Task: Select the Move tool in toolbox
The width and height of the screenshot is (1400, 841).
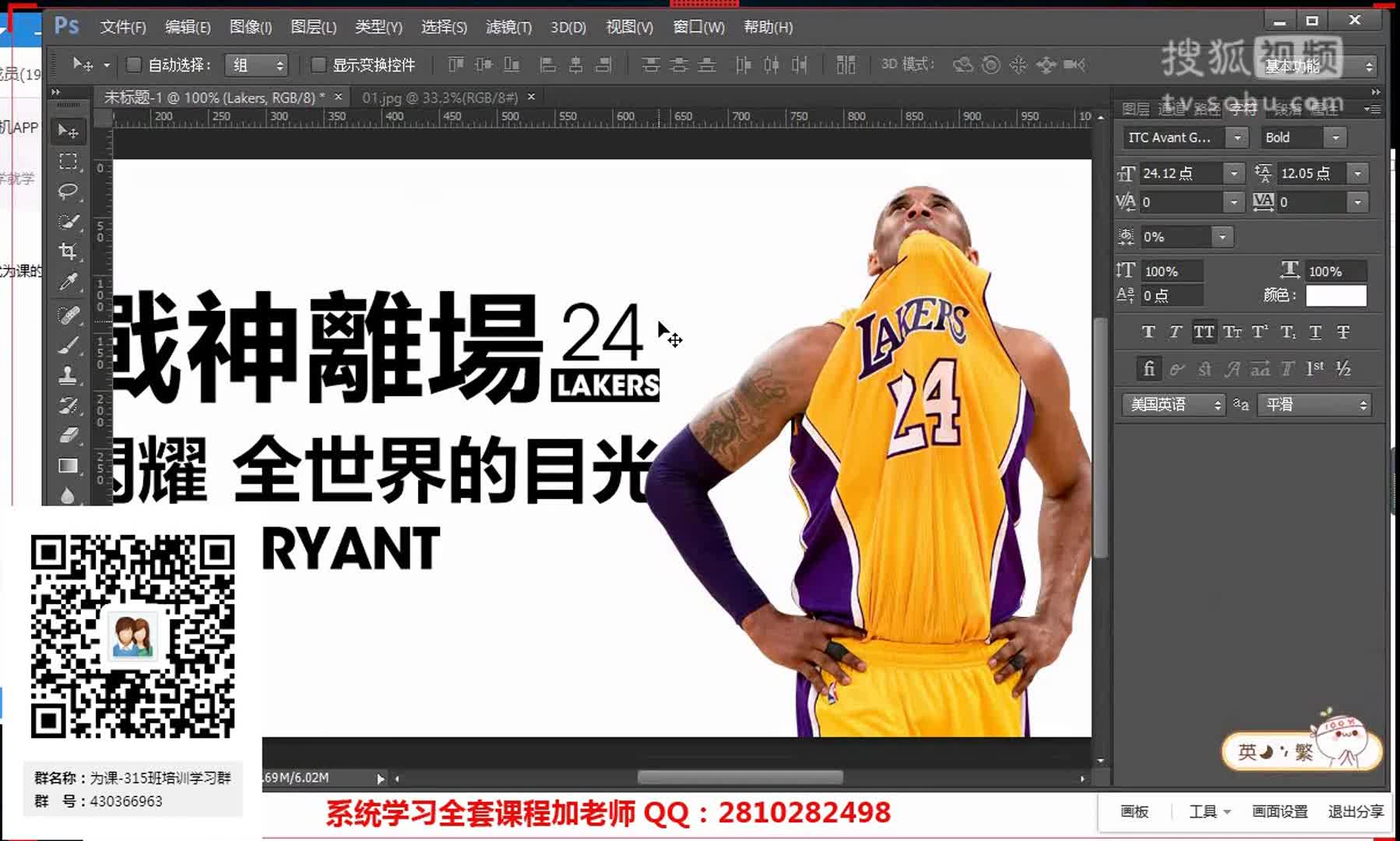Action: pos(69,131)
